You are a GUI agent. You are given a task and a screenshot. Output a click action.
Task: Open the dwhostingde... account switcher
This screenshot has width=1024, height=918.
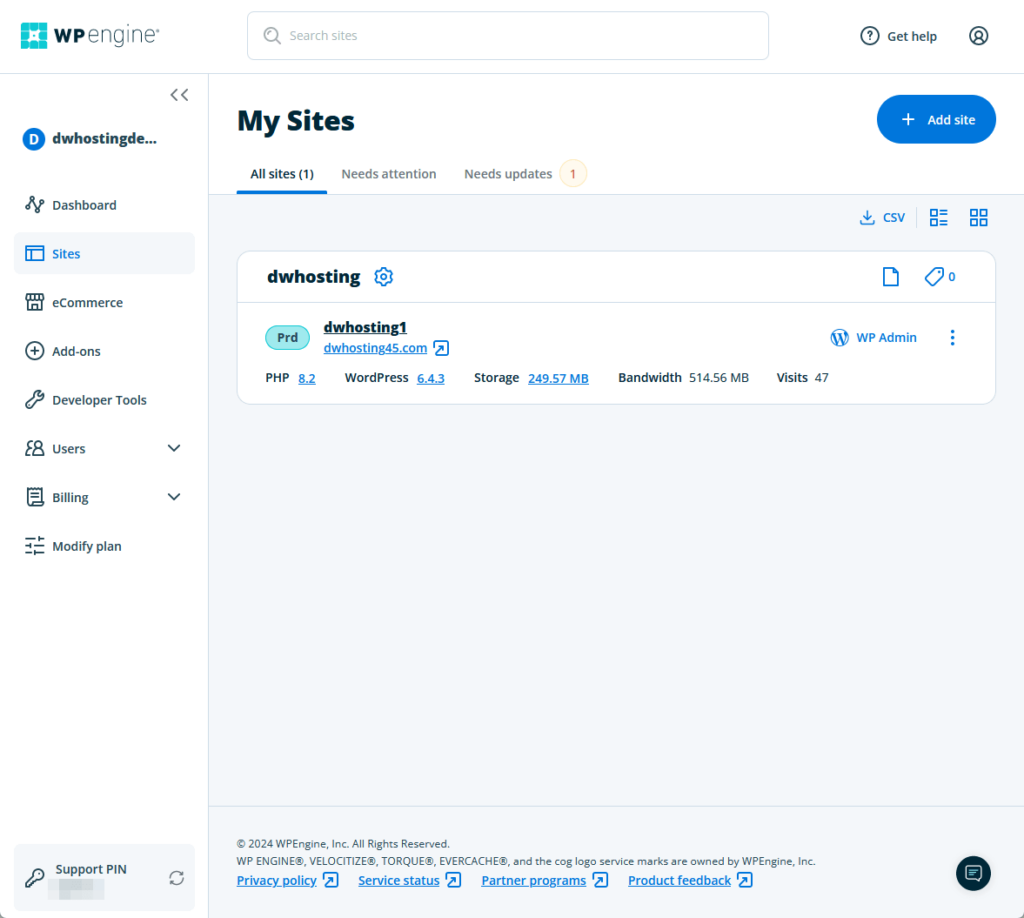click(91, 138)
